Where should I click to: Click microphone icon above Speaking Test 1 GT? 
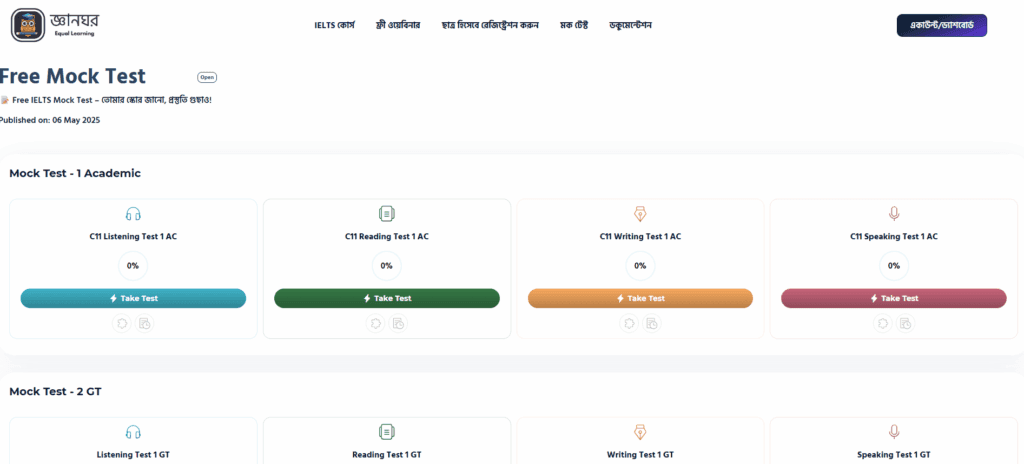tap(894, 432)
